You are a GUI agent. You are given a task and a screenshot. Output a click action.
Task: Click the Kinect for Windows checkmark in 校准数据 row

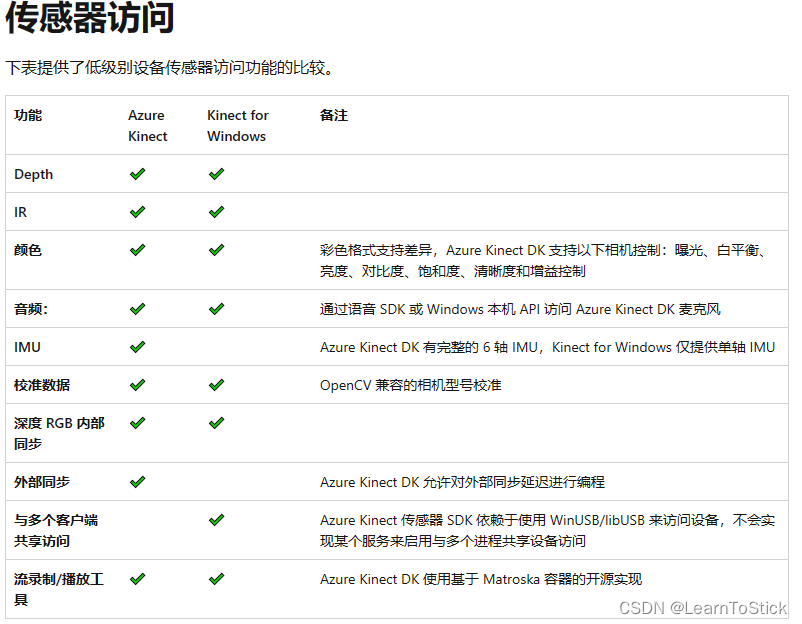pyautogui.click(x=216, y=385)
